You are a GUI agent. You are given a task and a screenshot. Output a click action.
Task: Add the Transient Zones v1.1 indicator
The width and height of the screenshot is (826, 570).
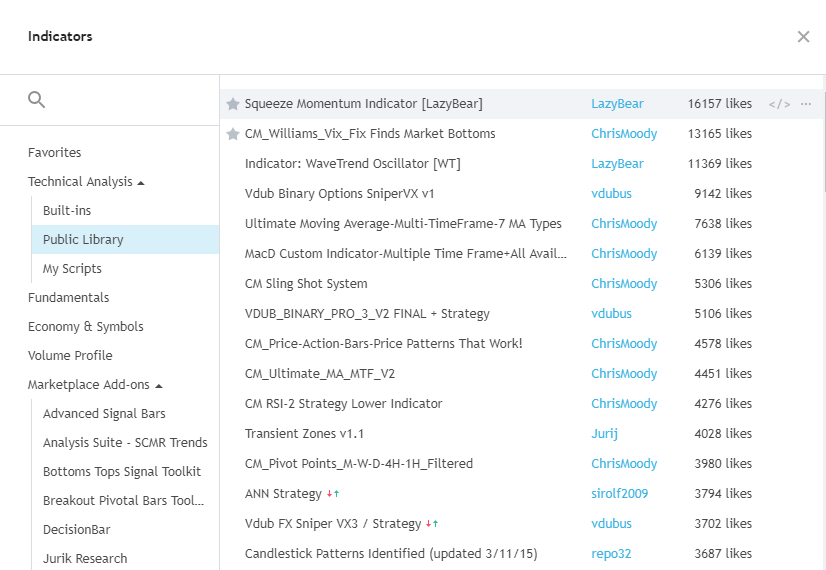(304, 434)
